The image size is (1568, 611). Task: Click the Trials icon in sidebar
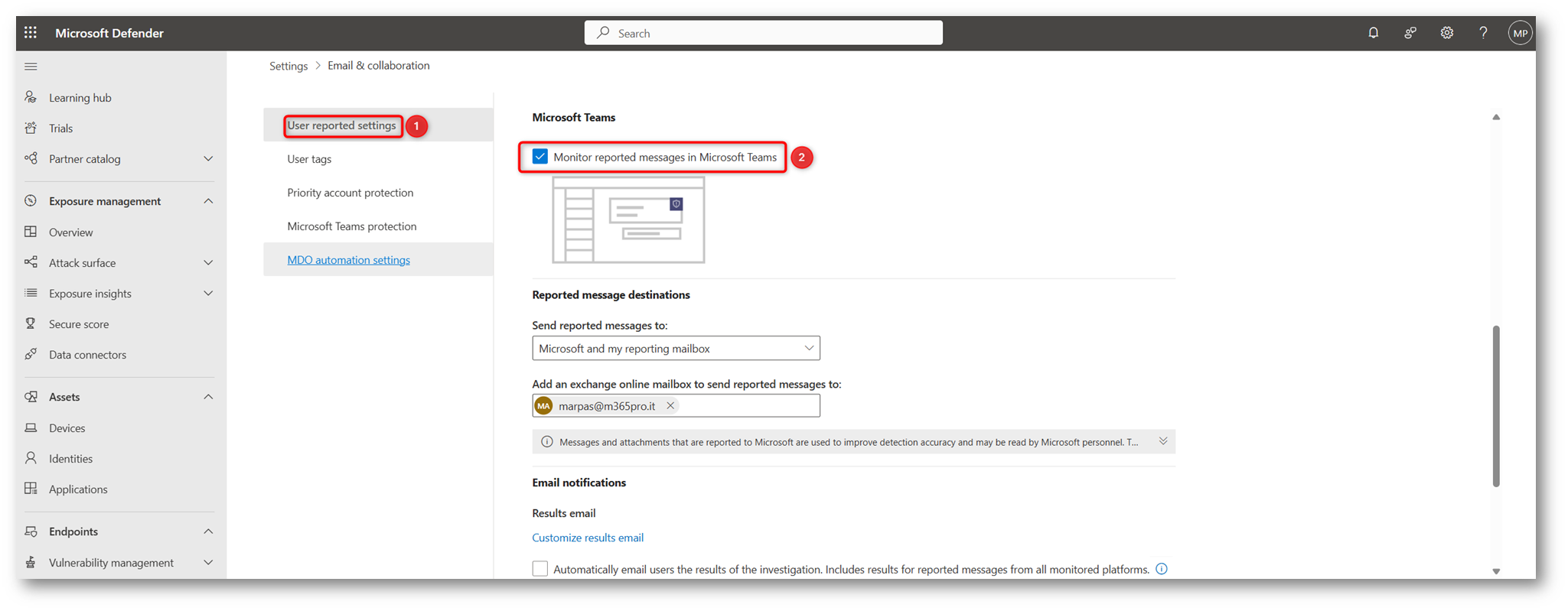coord(31,128)
